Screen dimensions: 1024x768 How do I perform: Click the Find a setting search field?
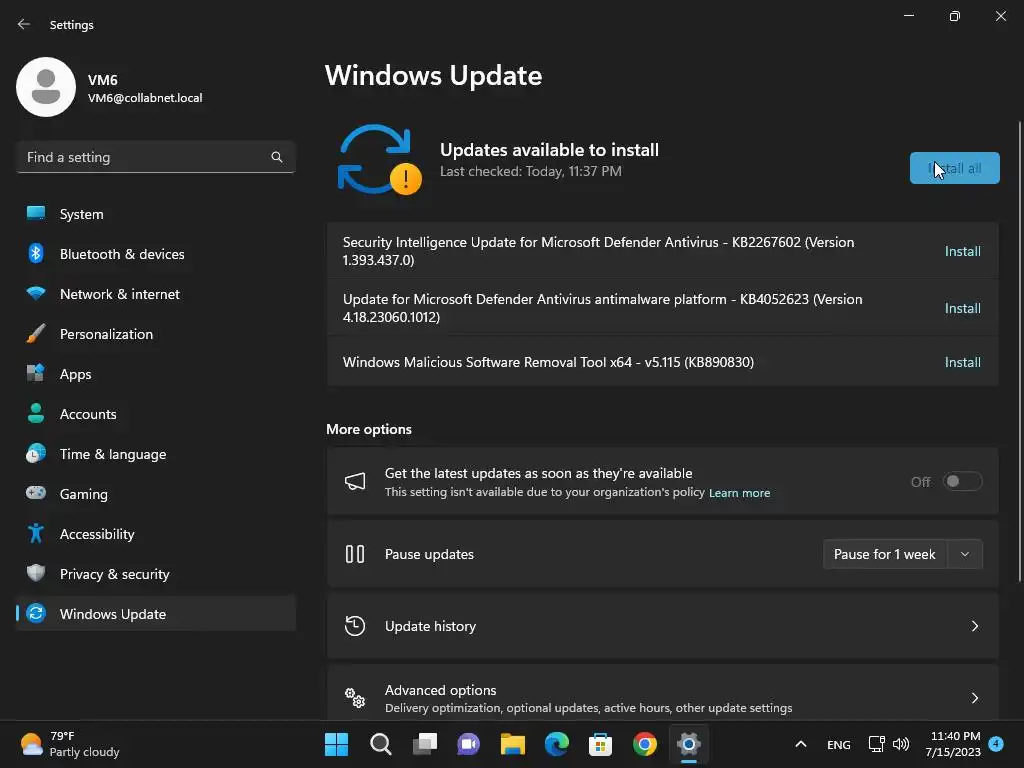coord(155,157)
